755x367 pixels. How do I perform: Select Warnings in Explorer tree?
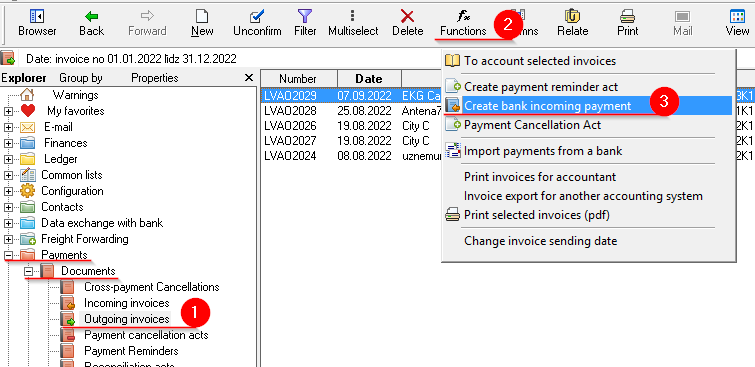(x=76, y=95)
